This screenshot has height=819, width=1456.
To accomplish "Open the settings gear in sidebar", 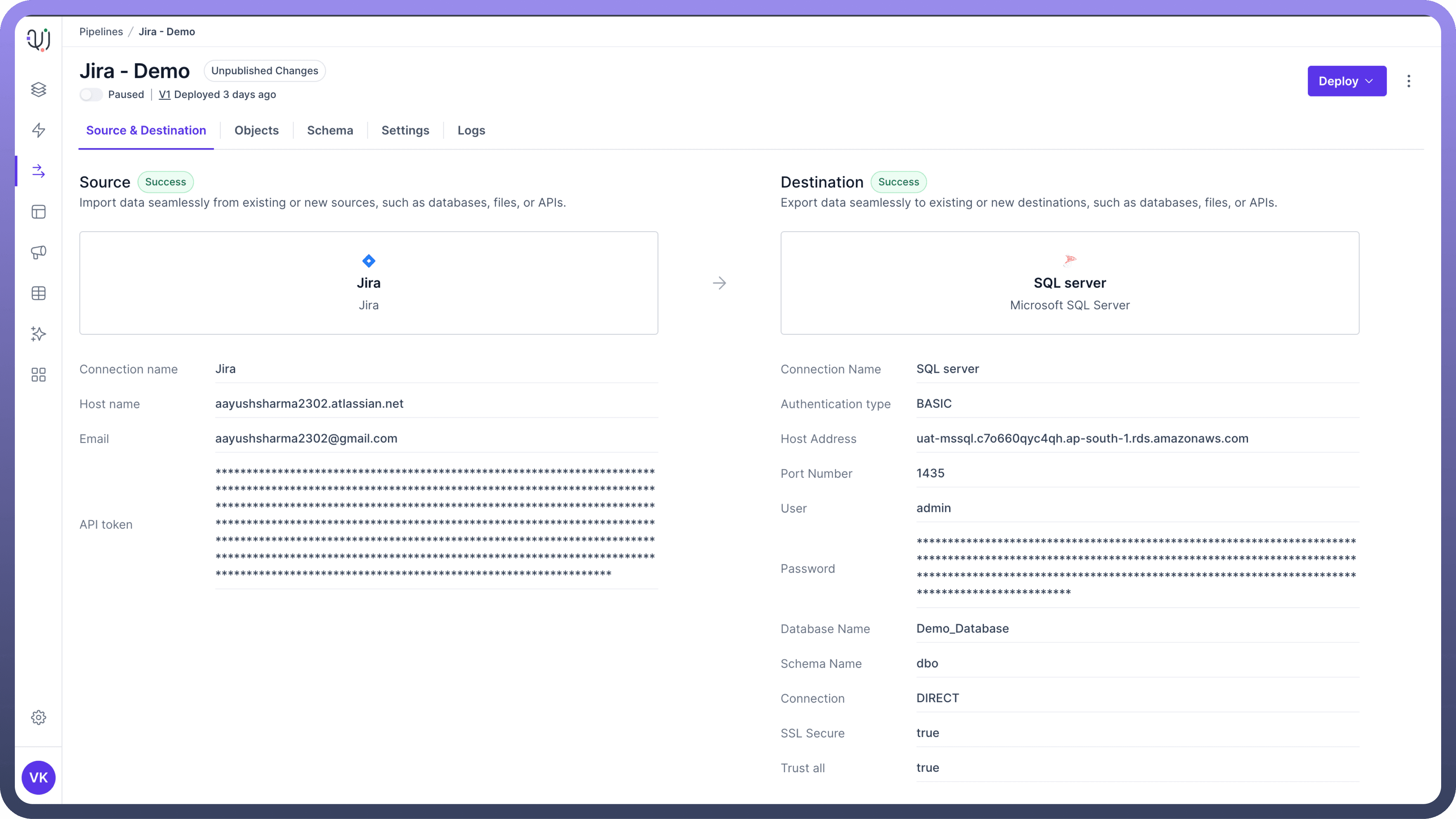I will (38, 717).
